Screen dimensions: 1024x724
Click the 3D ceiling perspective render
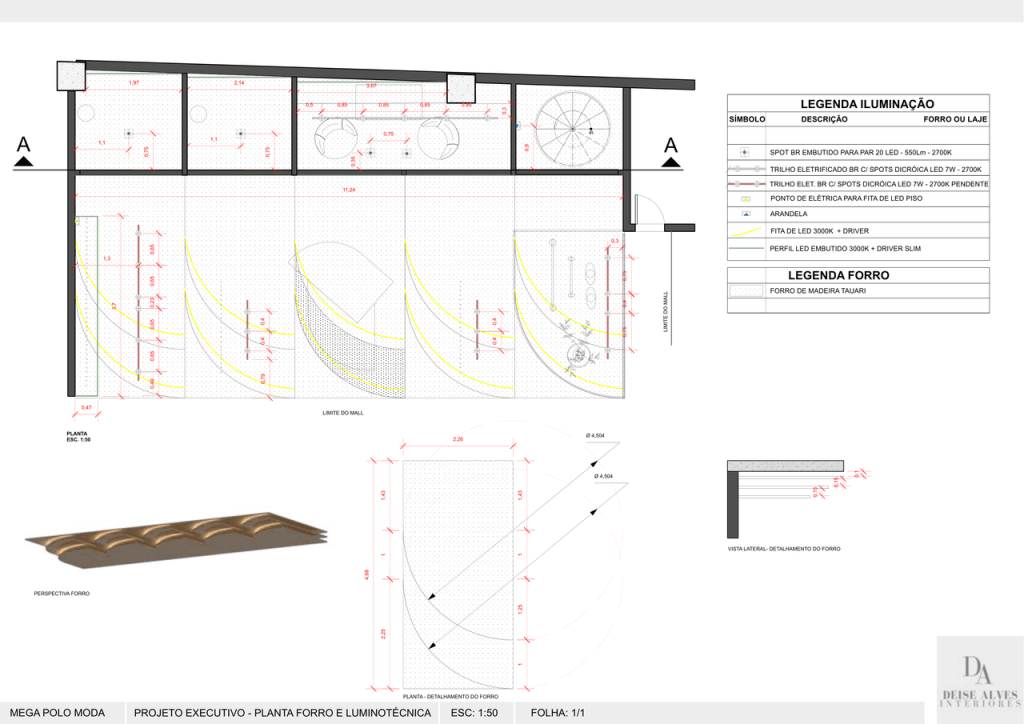[x=177, y=540]
